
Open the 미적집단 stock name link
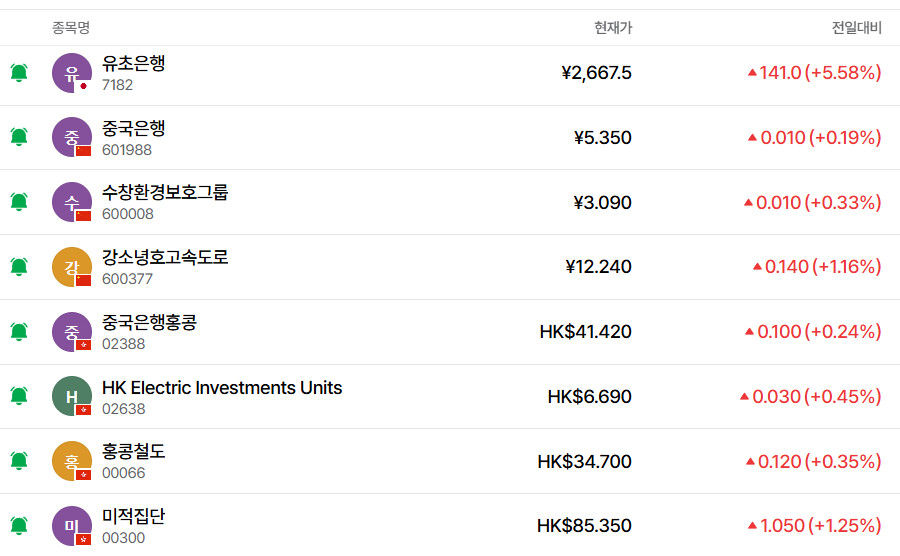pos(134,517)
